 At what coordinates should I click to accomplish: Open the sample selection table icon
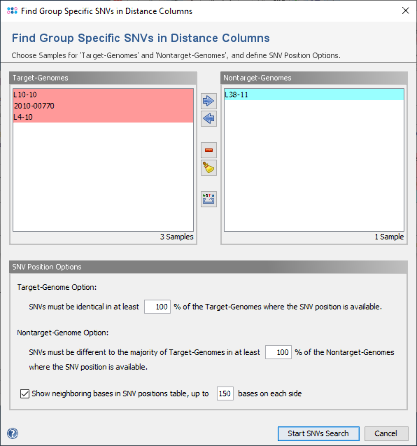(209, 199)
